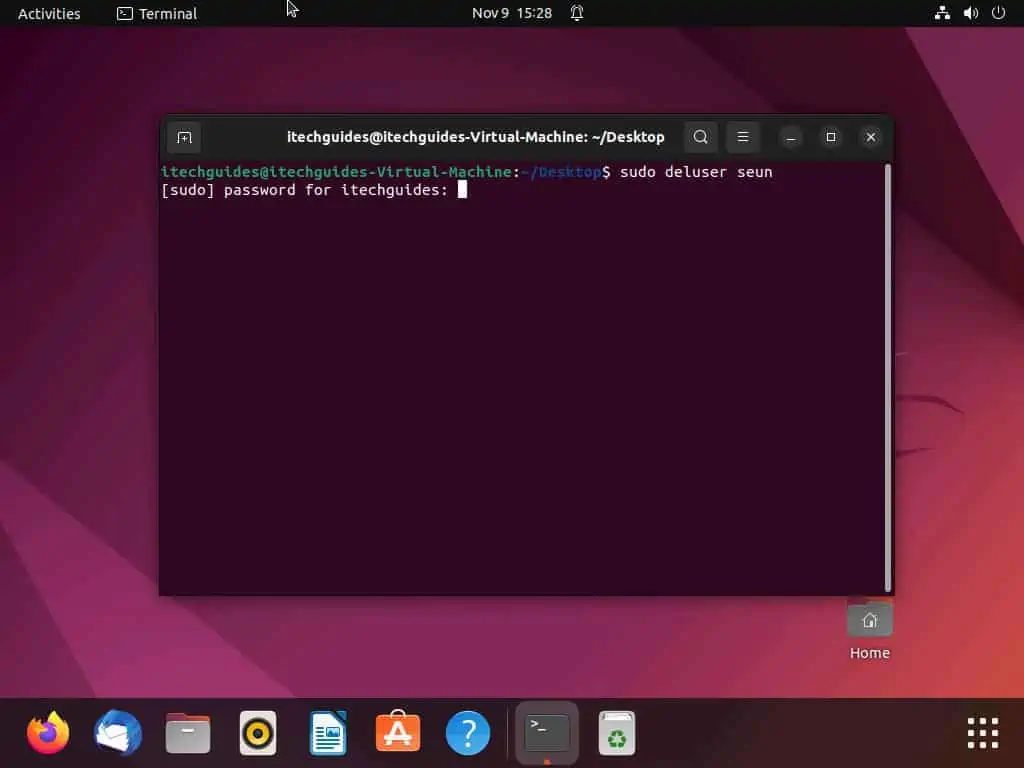Open the Help icon in dock
This screenshot has width=1024, height=768.
click(468, 733)
